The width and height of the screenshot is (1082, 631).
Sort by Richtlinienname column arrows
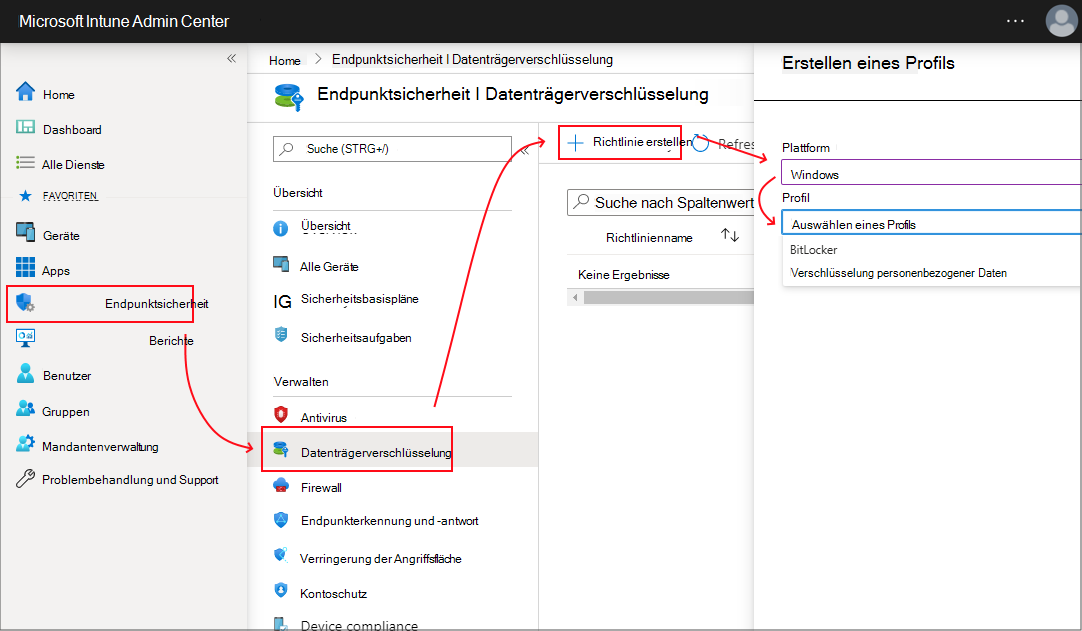point(730,235)
